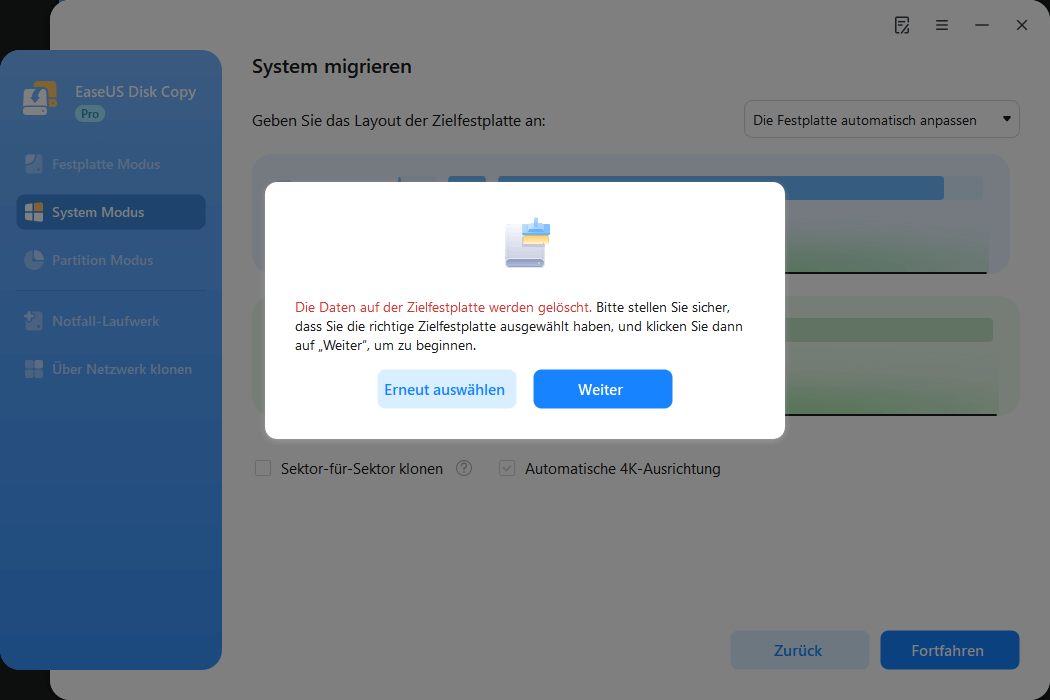Screen dimensions: 1050x700
Task: Click the Zurück button
Action: (x=798, y=650)
